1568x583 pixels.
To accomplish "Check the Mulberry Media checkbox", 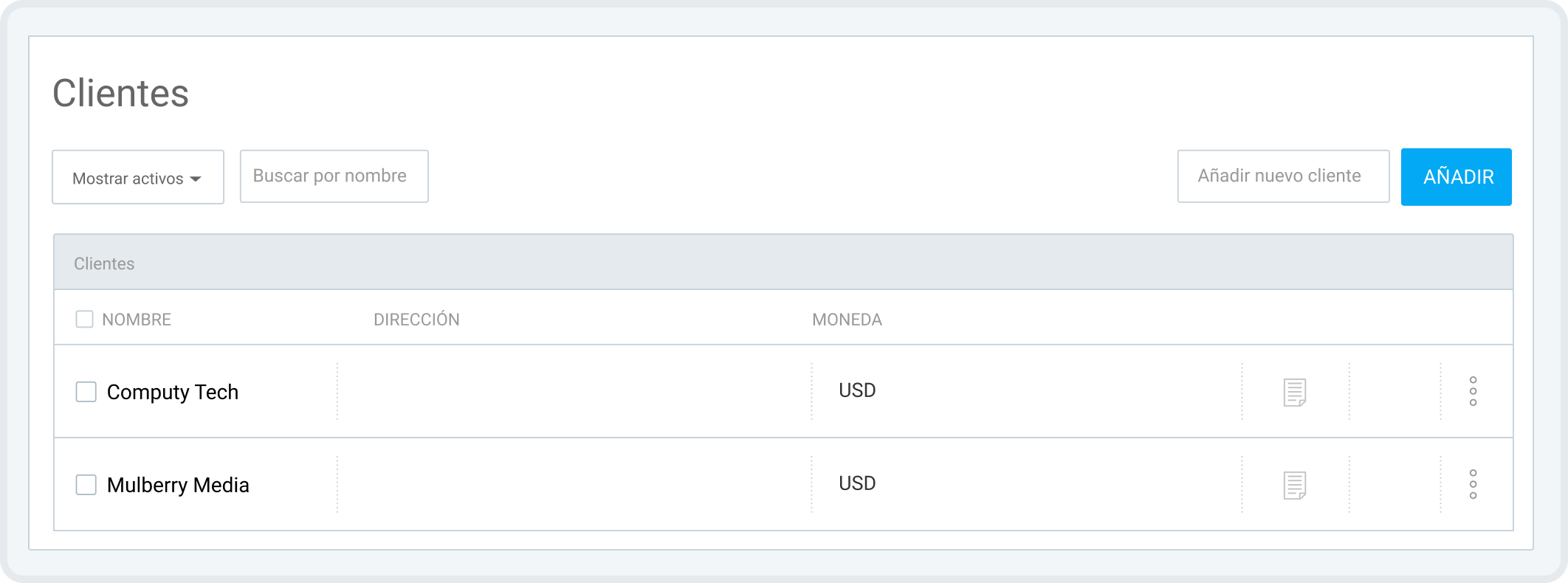I will [x=86, y=485].
